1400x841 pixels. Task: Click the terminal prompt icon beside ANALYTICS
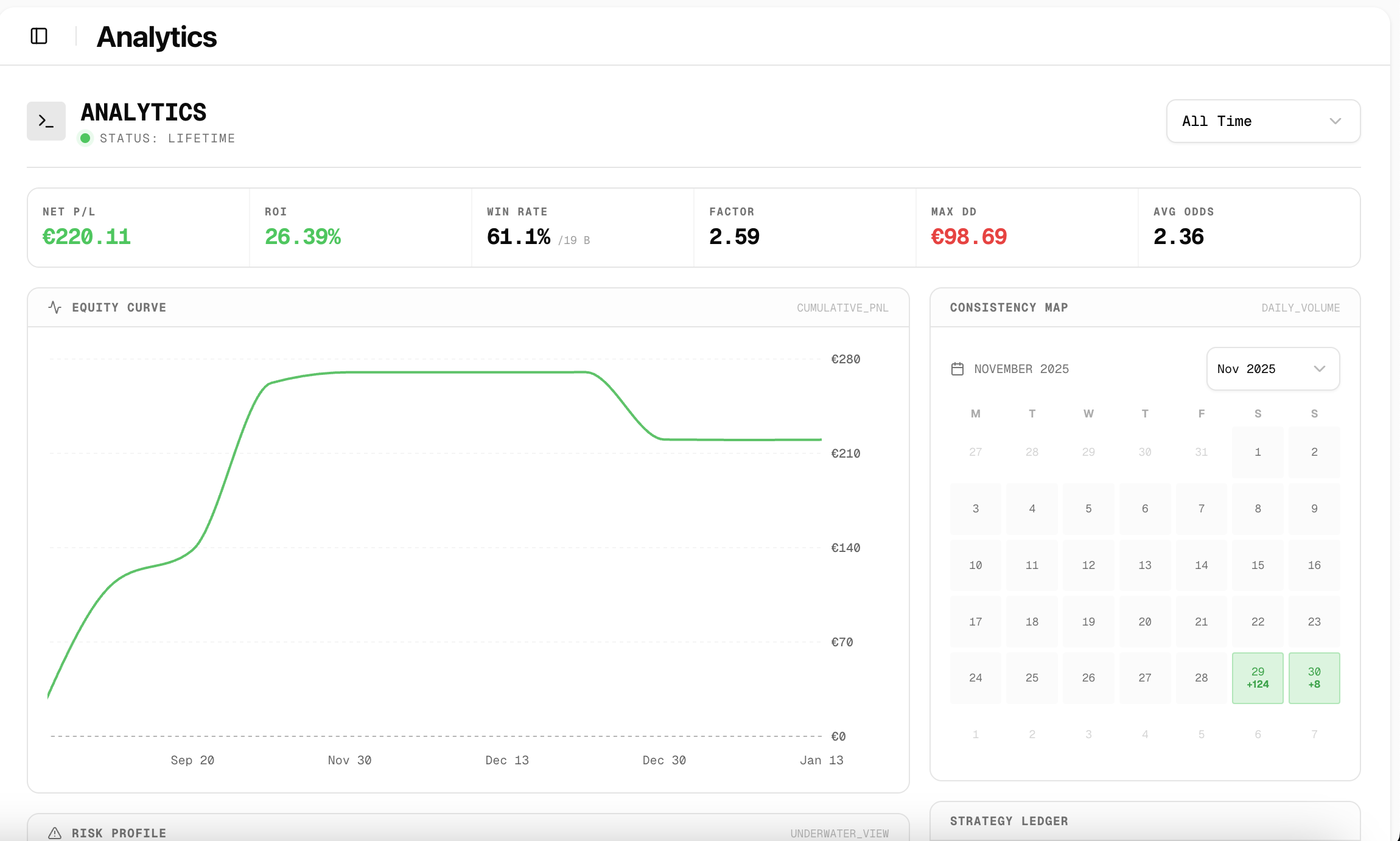pos(46,121)
